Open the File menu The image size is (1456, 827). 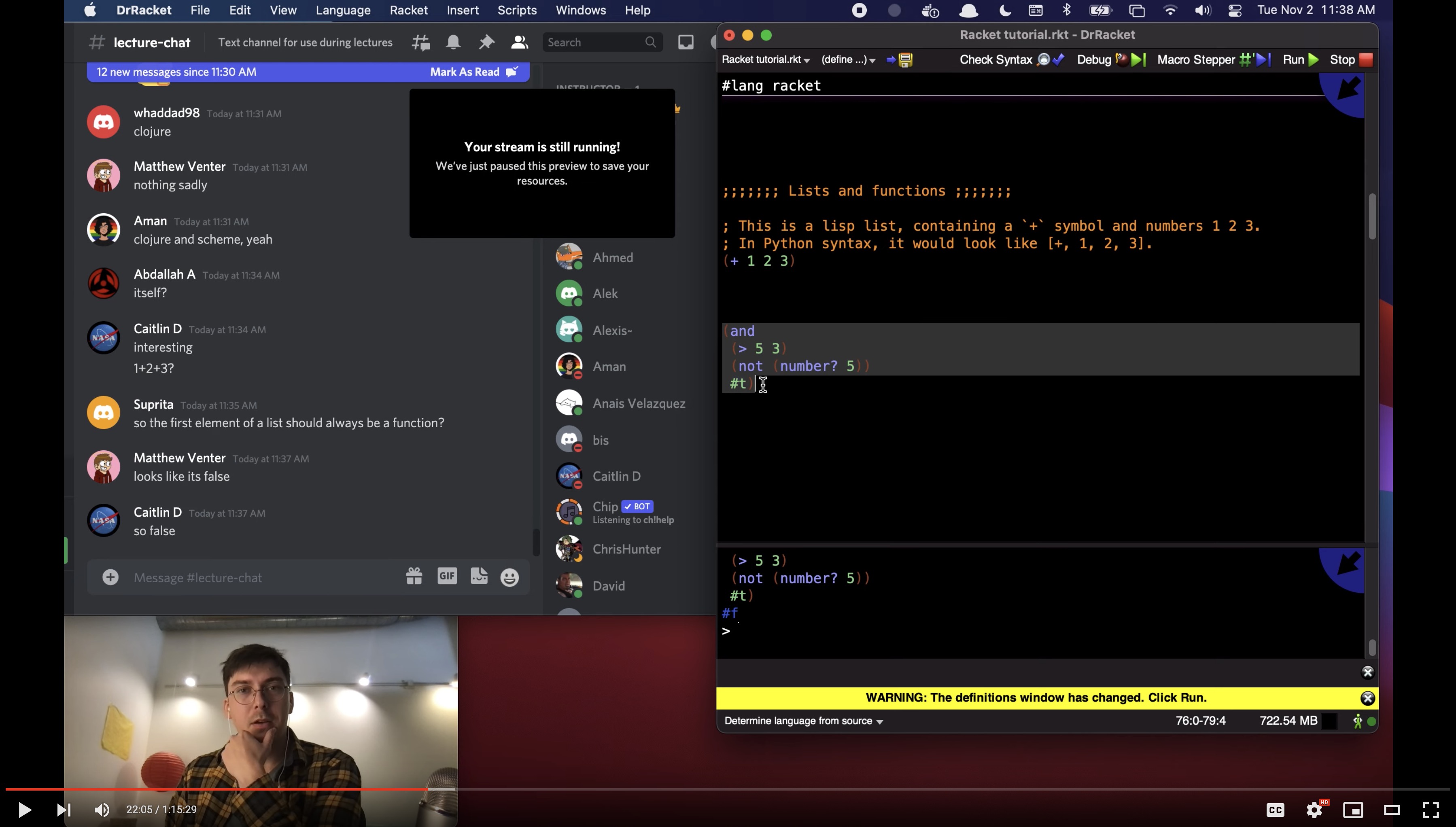[x=200, y=10]
